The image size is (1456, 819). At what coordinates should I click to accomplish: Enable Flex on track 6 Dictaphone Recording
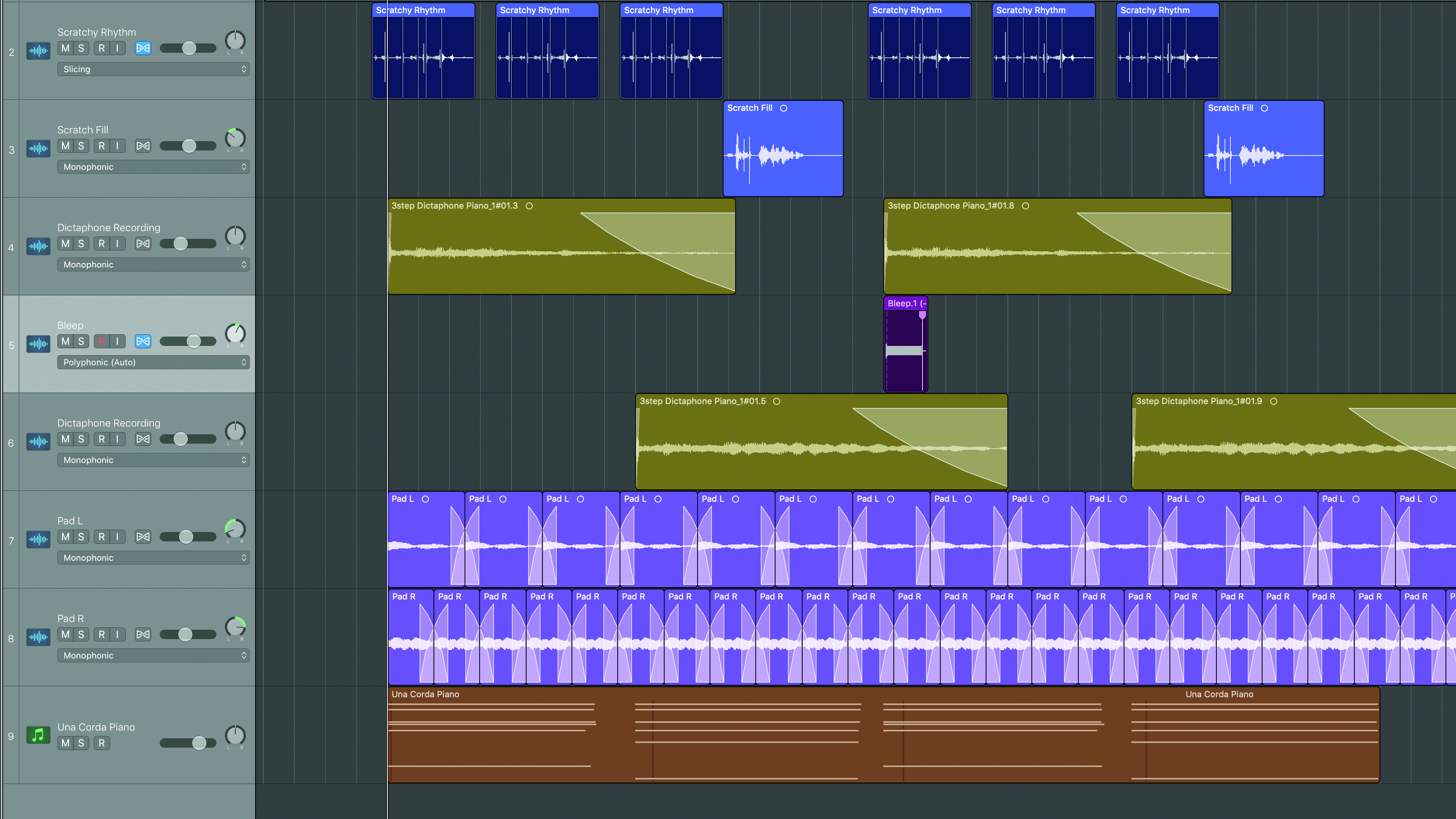coord(143,439)
